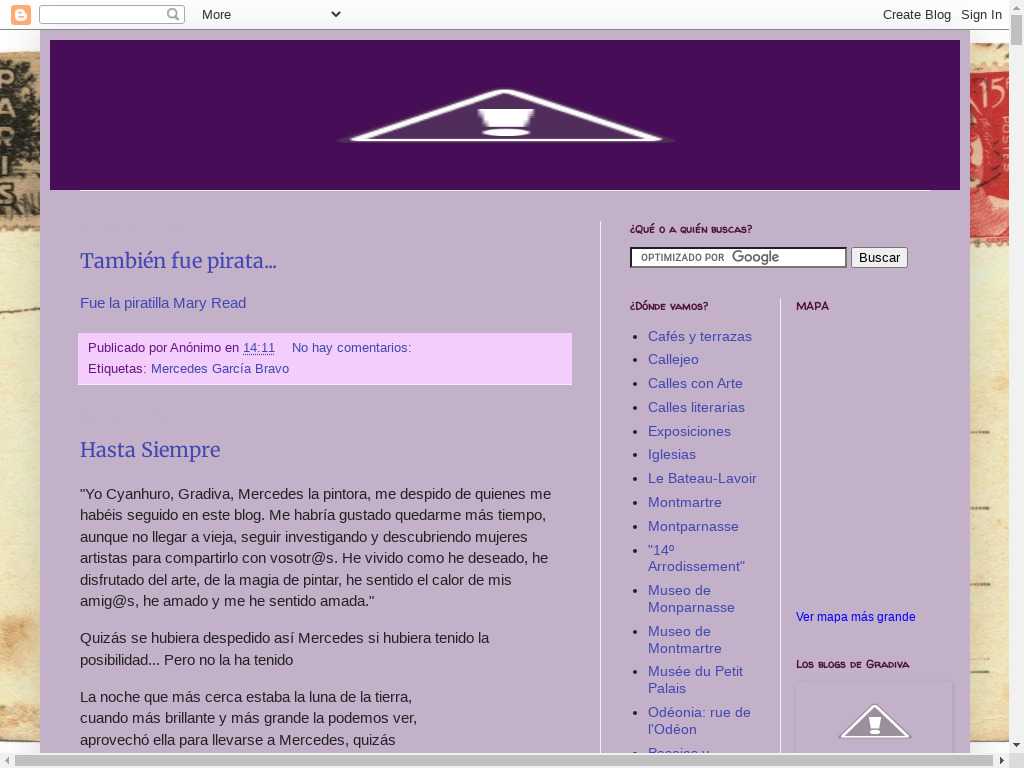Click the vertical scrollbar down arrow

pyautogui.click(x=1017, y=744)
